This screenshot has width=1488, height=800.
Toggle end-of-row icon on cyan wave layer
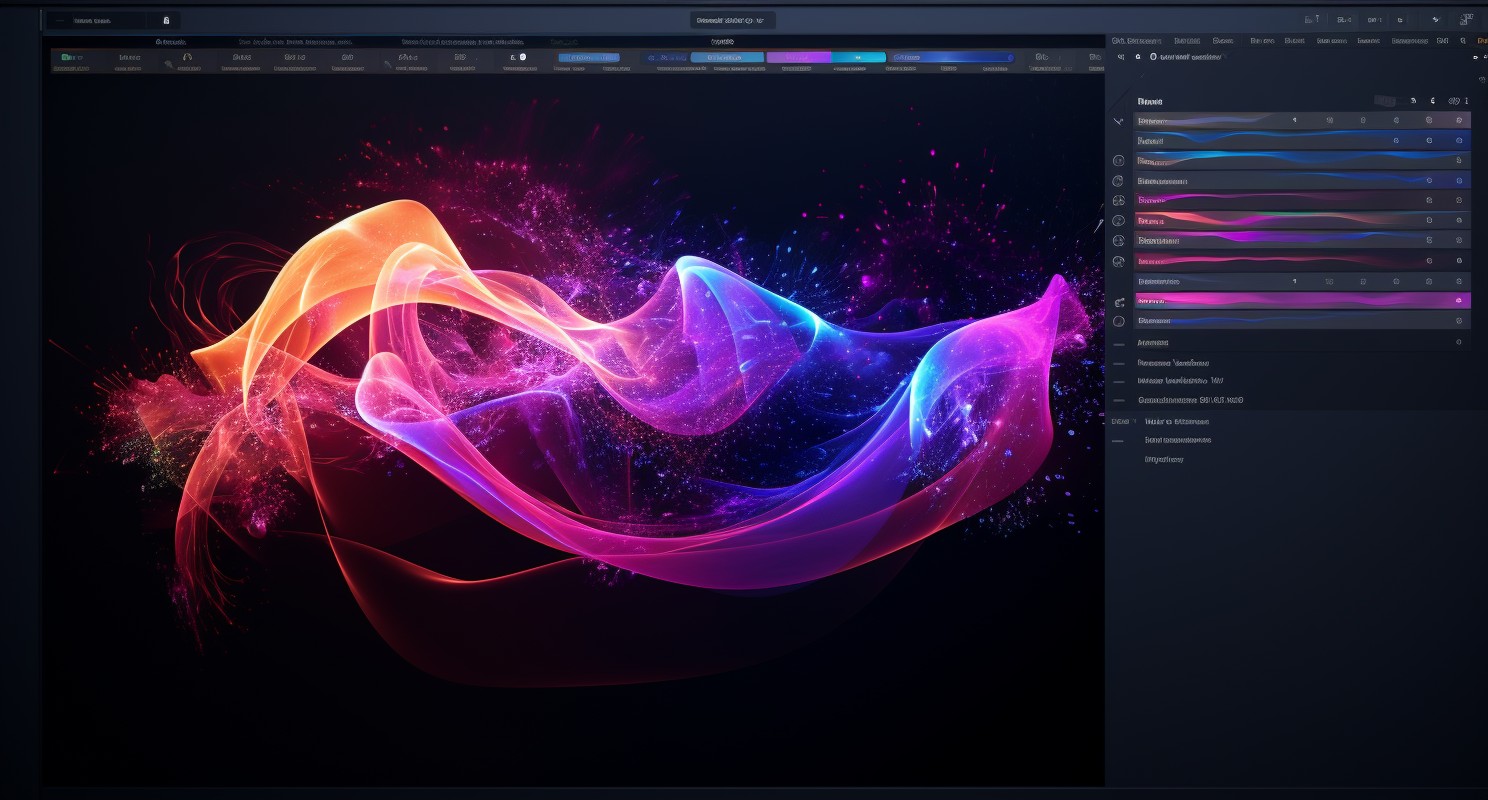coord(1458,160)
